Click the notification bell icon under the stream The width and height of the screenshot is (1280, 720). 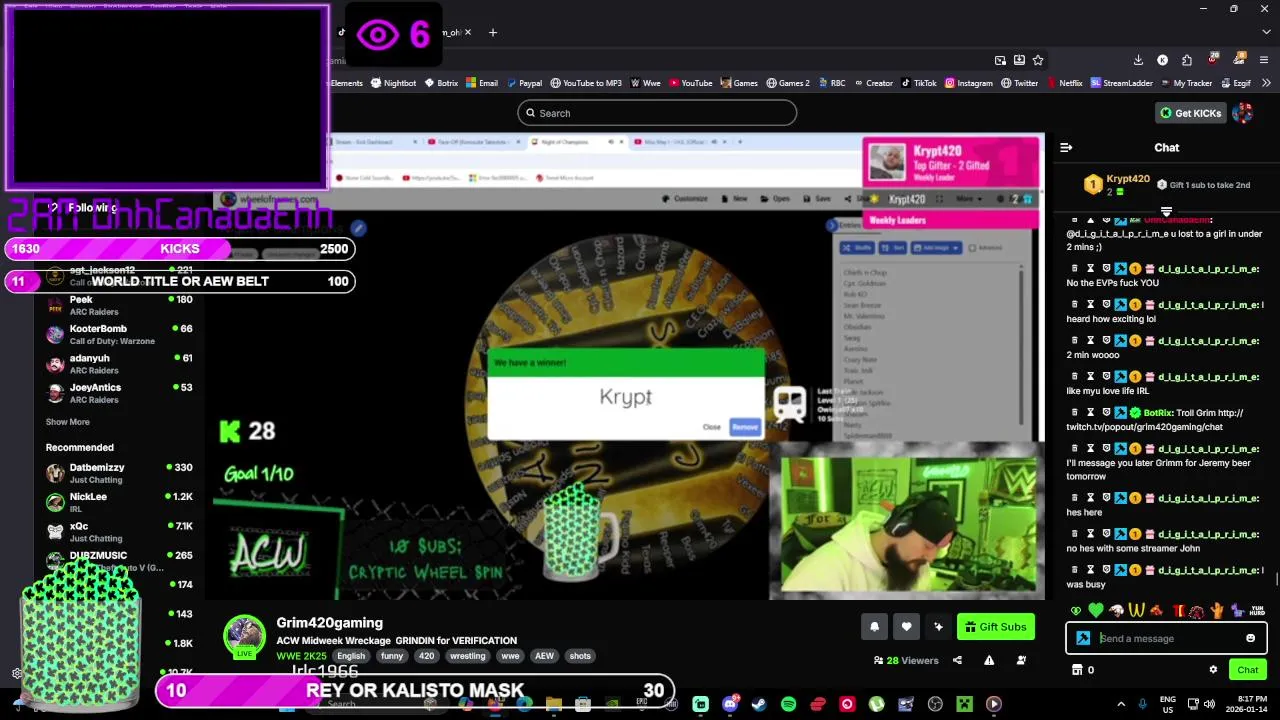coord(874,627)
